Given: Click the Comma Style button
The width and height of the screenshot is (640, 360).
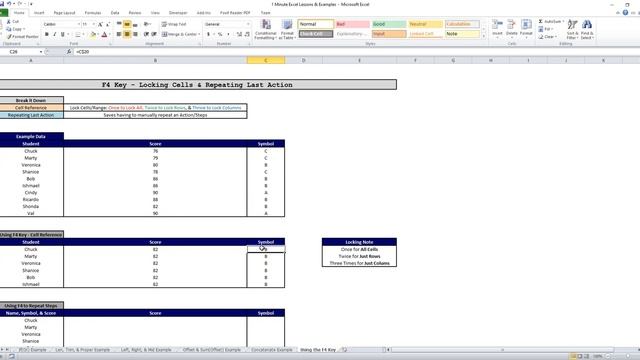Looking at the screenshot, I should pos(228,34).
